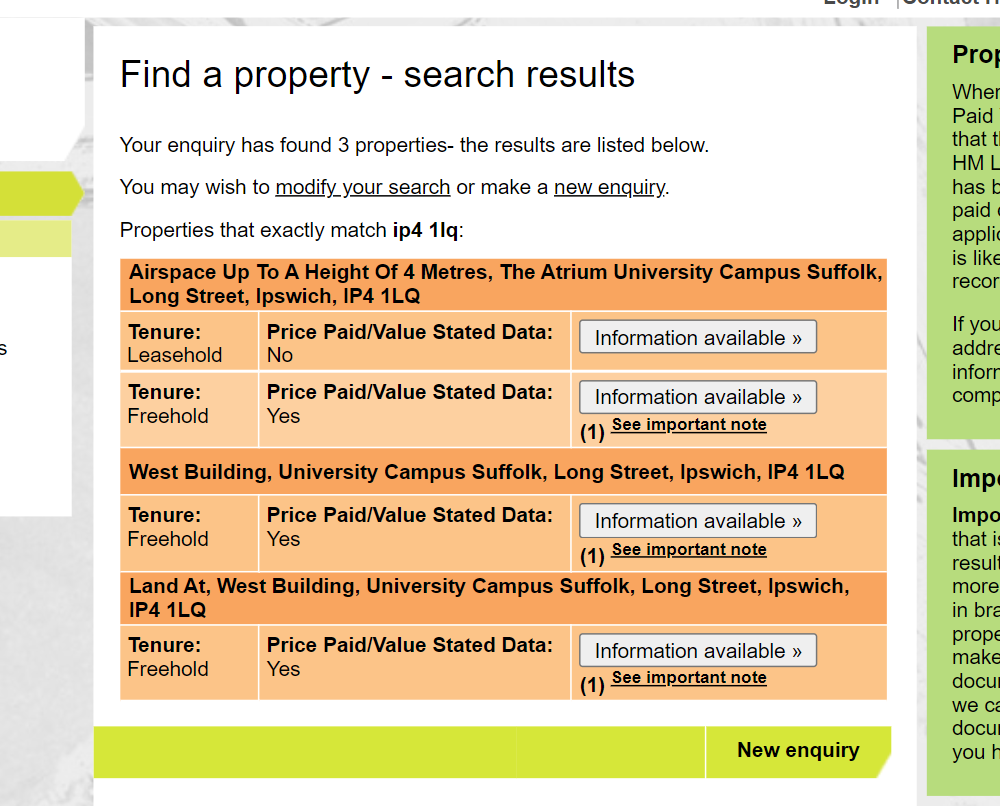Follow the 'new enquiry' inline link
The height and width of the screenshot is (806, 1000).
(609, 187)
